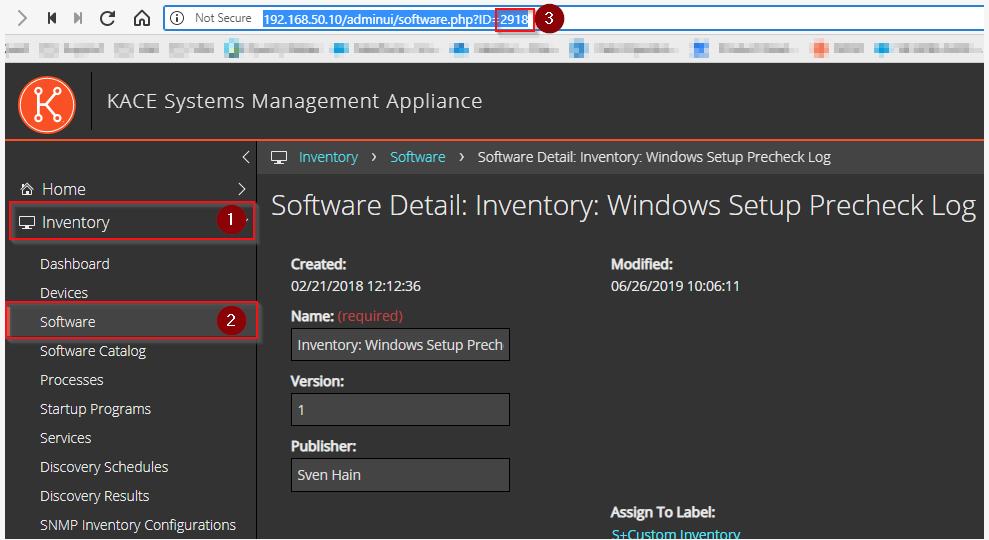Click the Version input field
Screen dimensions: 989x540
(x=400, y=409)
